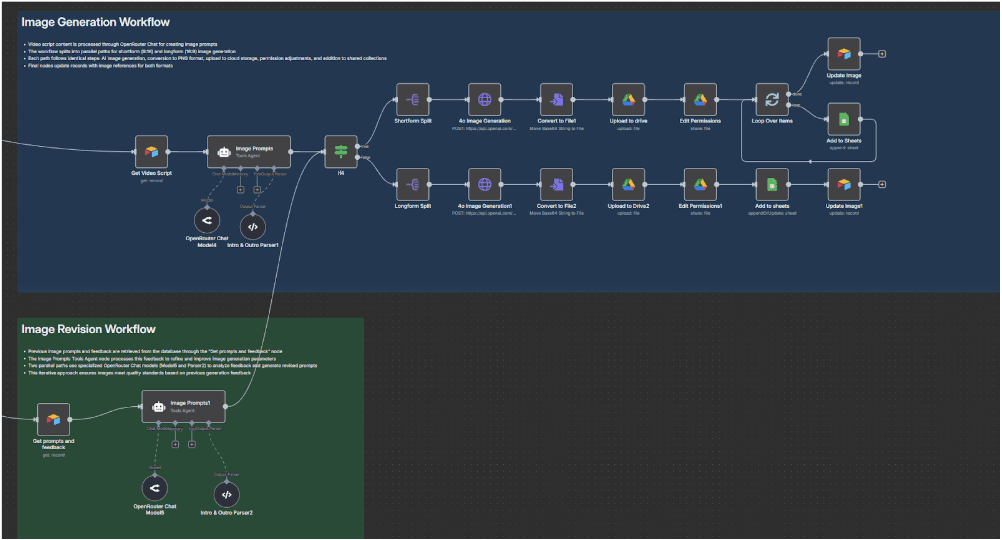Add a Tool sub-node to Image Prompts
Screen dimensions: 1002x540
click(x=257, y=189)
